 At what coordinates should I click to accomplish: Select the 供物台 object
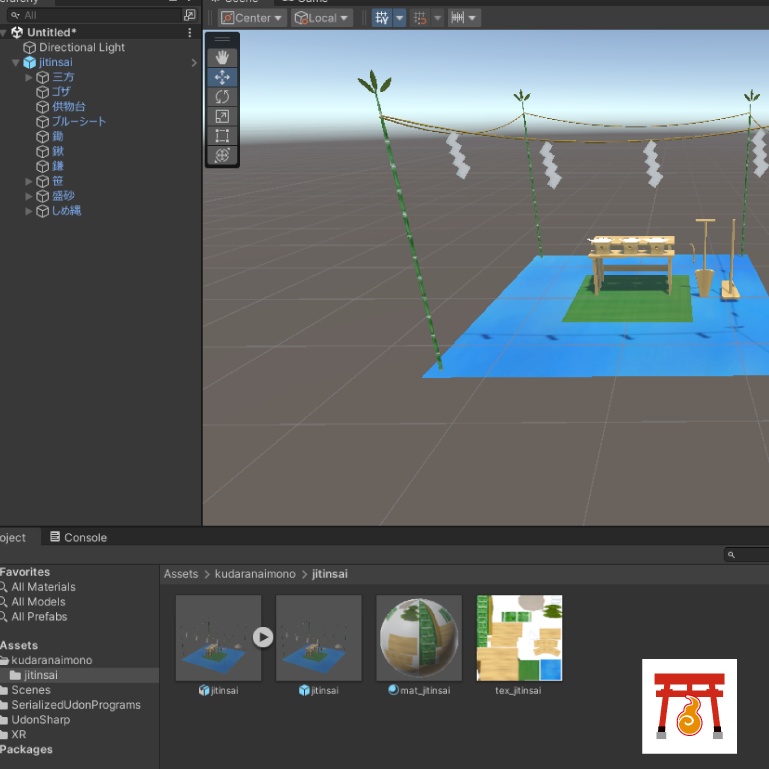[69, 106]
